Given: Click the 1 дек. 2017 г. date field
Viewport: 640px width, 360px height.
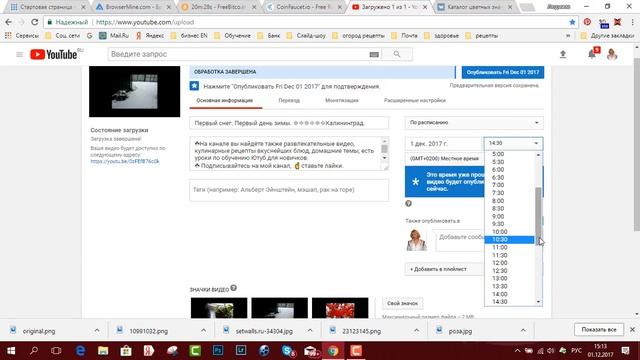Looking at the screenshot, I should coord(443,143).
